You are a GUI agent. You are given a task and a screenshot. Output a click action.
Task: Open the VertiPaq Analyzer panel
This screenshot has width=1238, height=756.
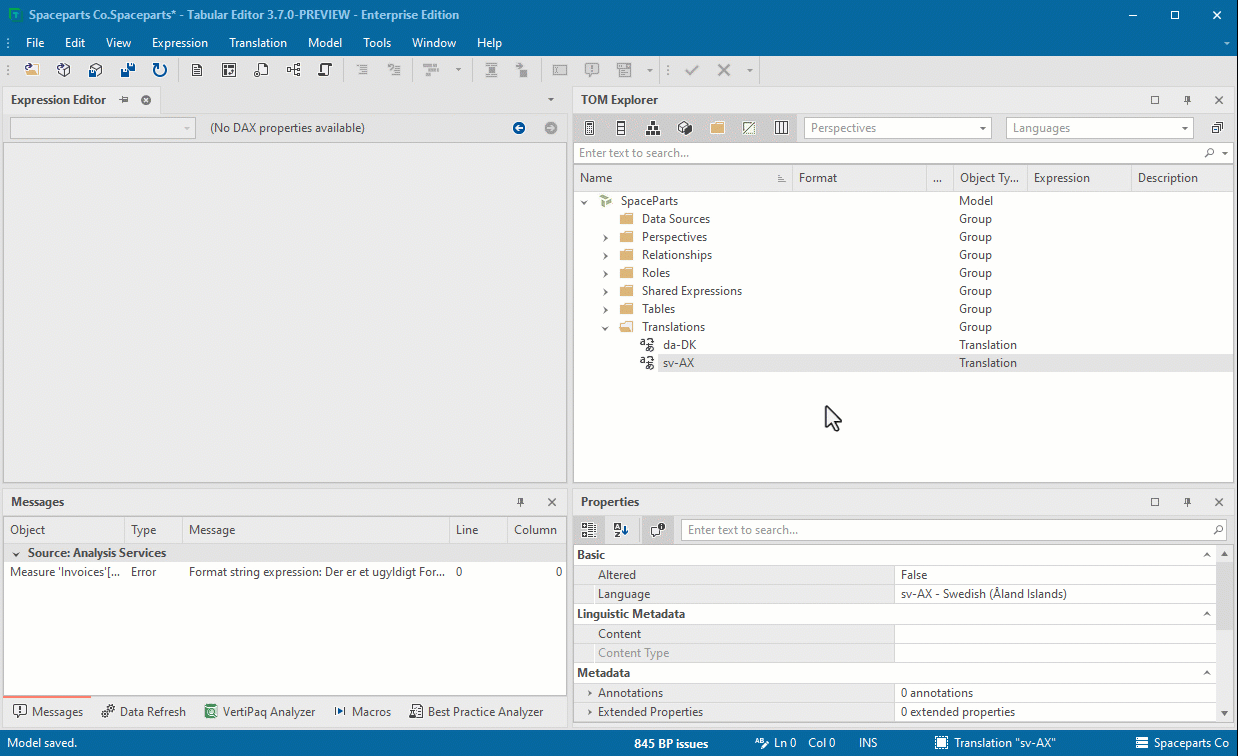pyautogui.click(x=260, y=711)
